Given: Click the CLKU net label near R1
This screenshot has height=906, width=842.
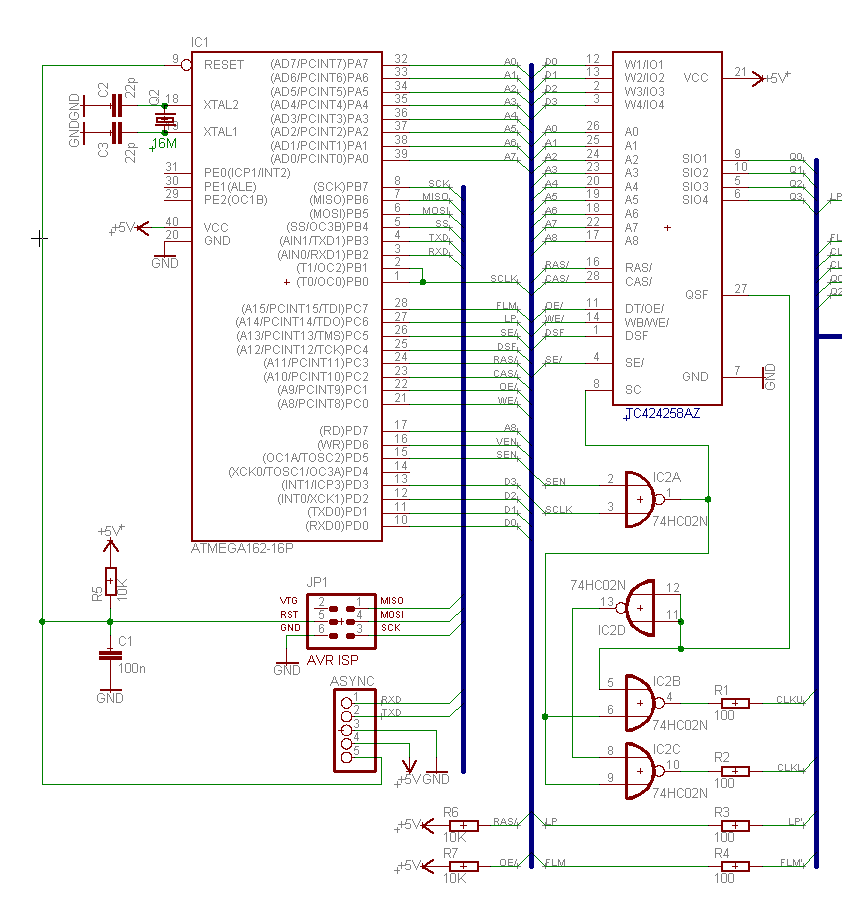Looking at the screenshot, I should click(x=790, y=700).
